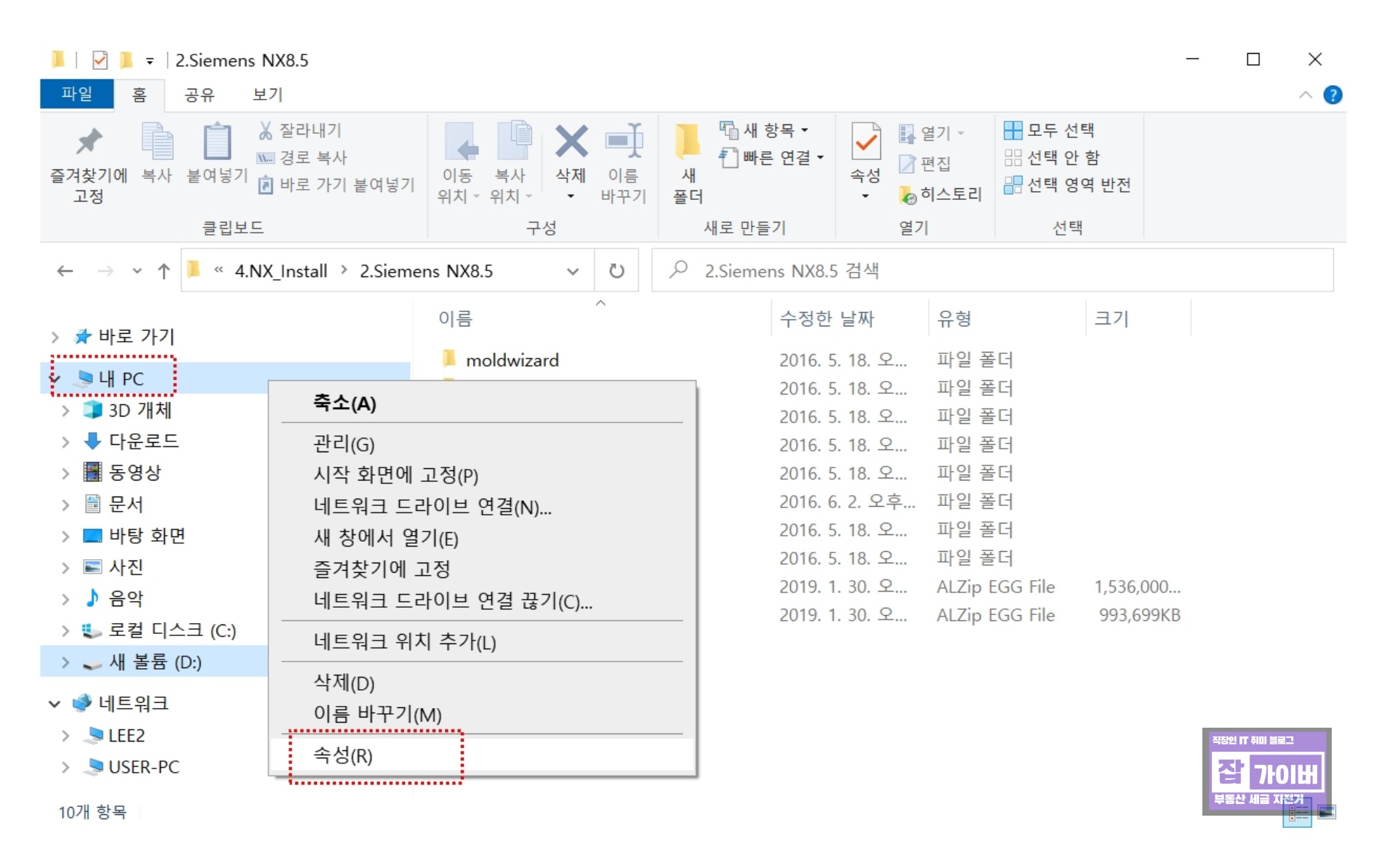Click 잘라내기 scissors icon

click(x=265, y=131)
